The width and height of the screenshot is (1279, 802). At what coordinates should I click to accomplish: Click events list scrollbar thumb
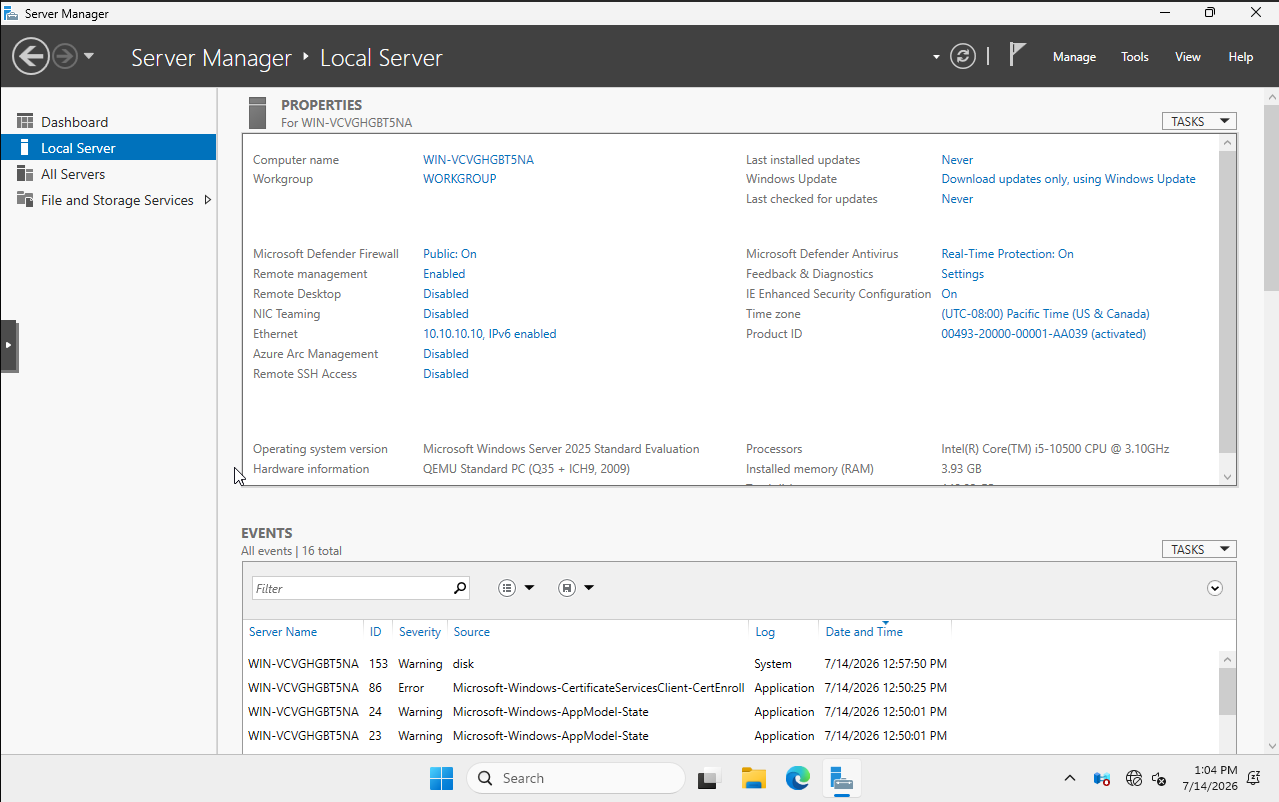tap(1228, 691)
